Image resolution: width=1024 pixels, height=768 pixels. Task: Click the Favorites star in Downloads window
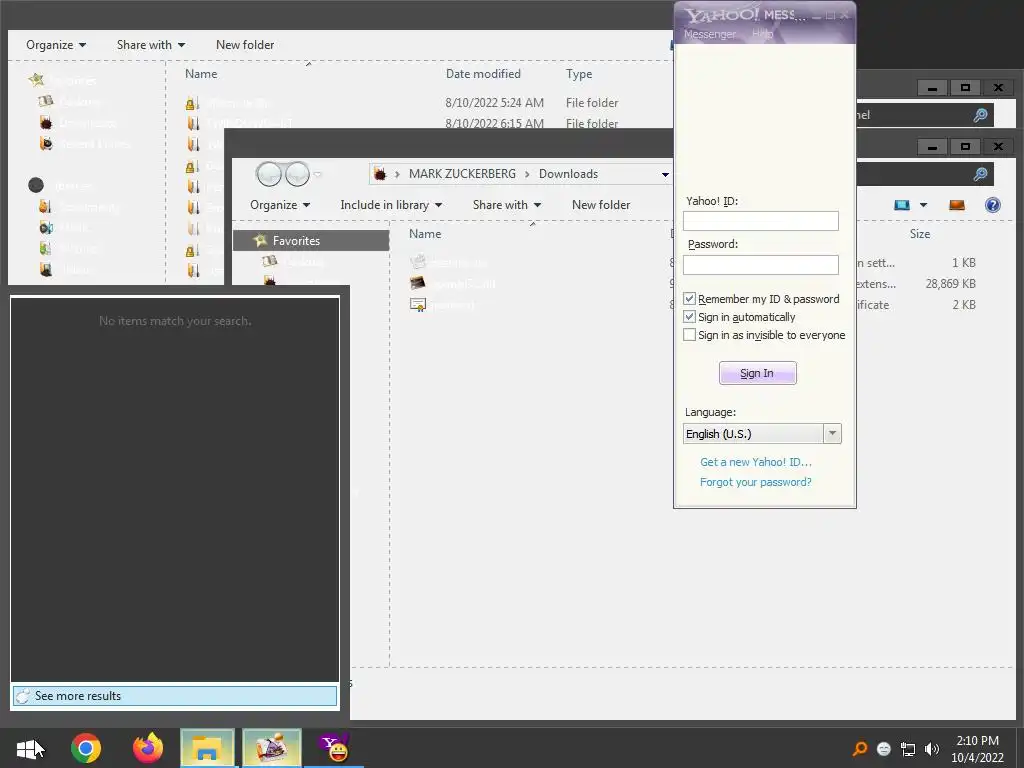(261, 240)
